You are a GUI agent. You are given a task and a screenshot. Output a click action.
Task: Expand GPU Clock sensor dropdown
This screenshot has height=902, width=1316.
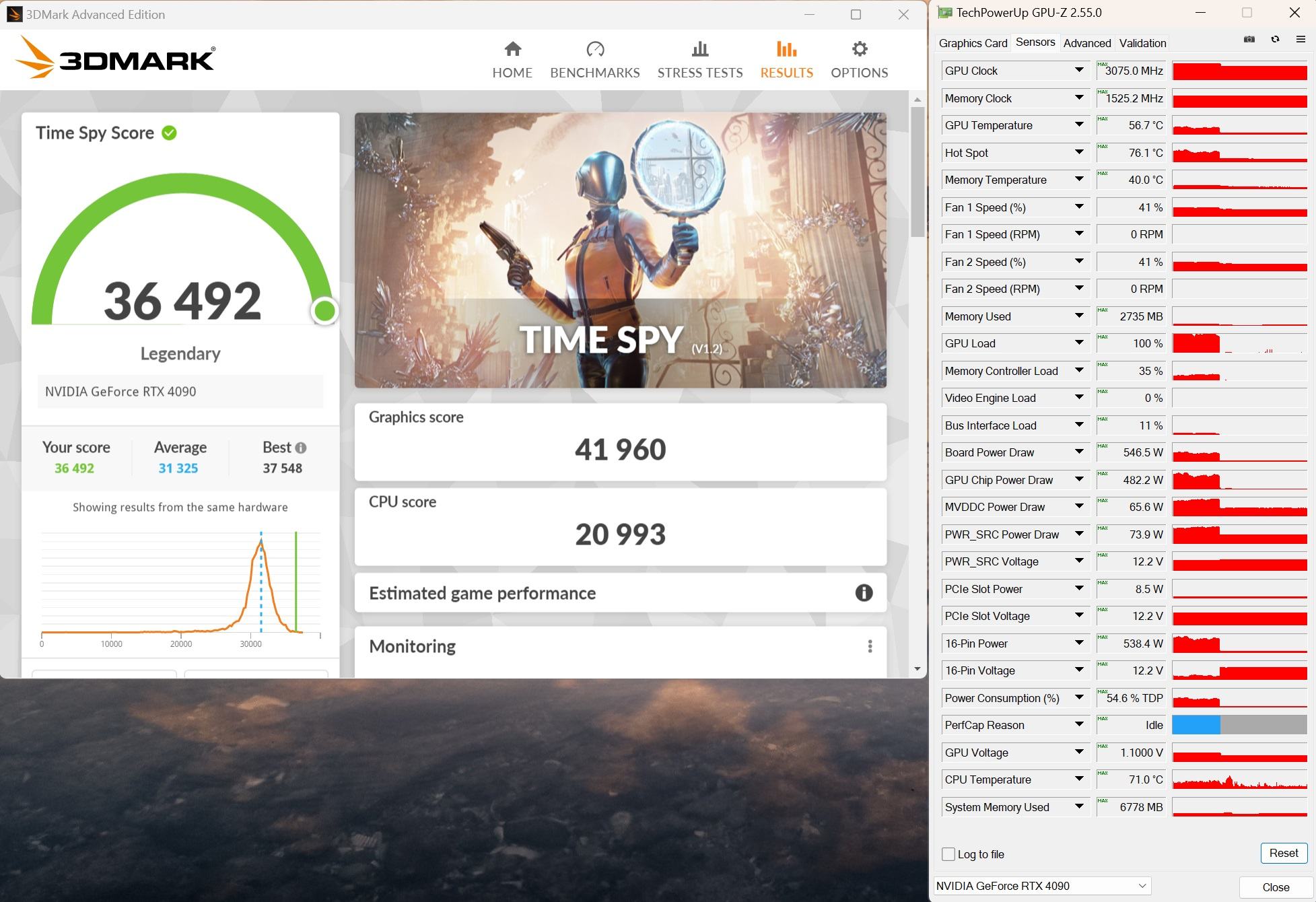coord(1079,70)
